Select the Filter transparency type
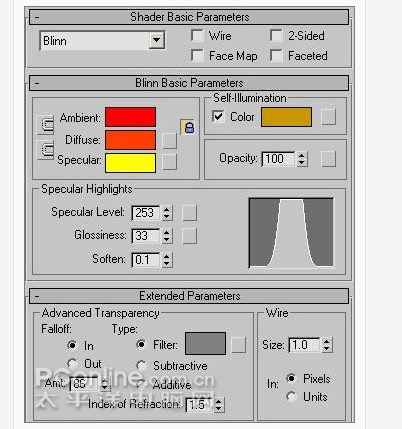Image resolution: width=402 pixels, height=429 pixels. [x=141, y=344]
